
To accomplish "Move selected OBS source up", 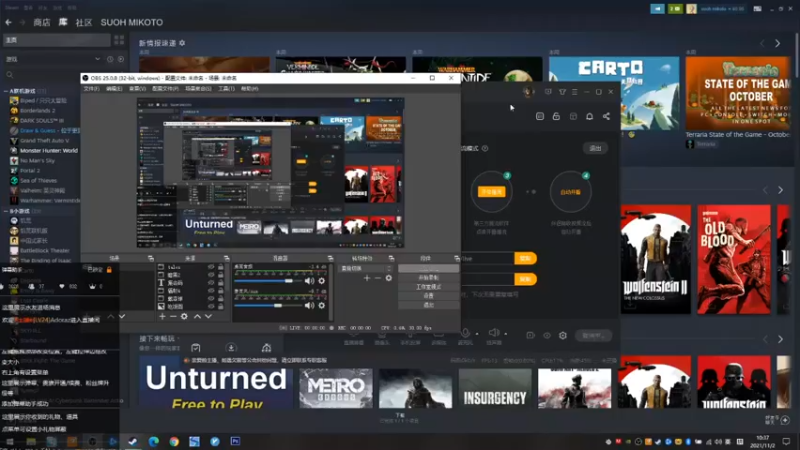I will coord(197,317).
